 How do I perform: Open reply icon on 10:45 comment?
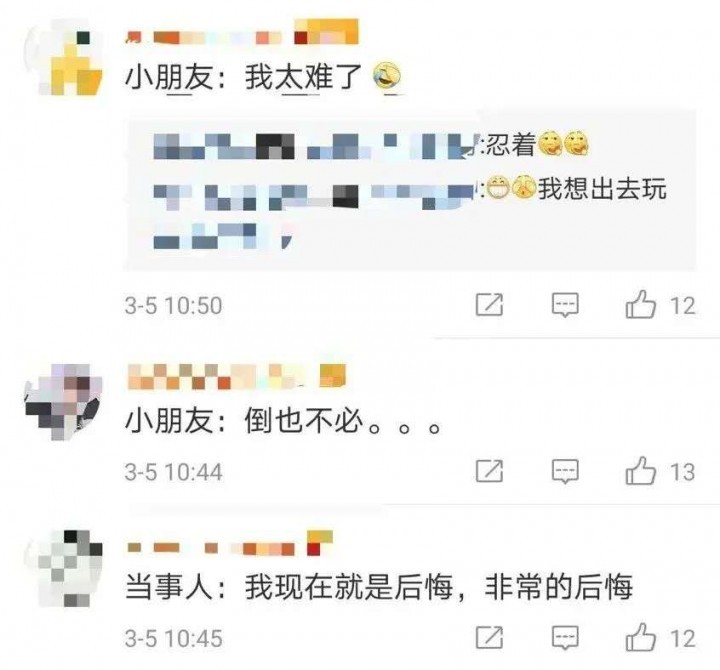tap(565, 638)
